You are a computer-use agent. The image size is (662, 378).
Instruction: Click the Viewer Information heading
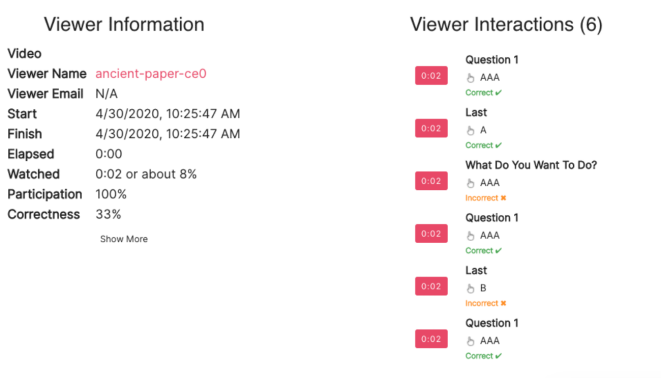click(124, 24)
